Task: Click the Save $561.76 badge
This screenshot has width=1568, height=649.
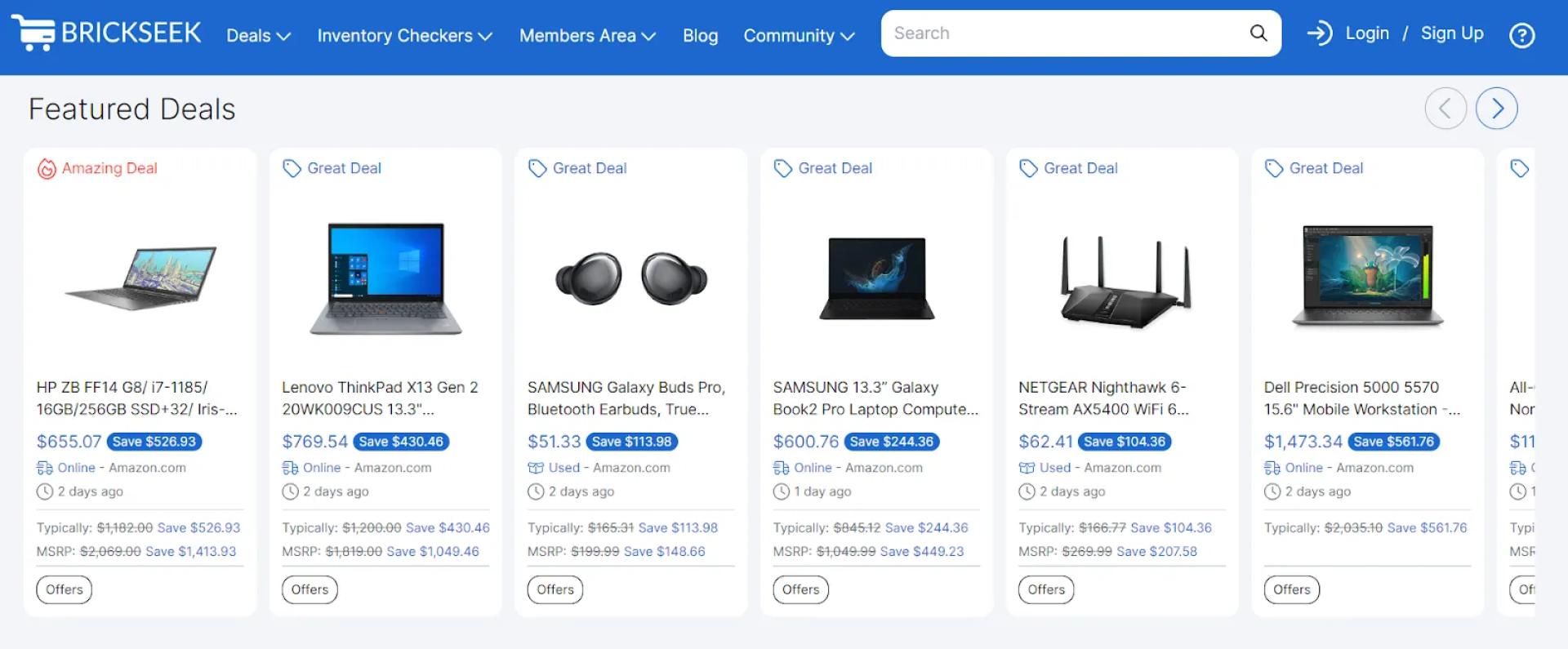Action: click(x=1393, y=442)
